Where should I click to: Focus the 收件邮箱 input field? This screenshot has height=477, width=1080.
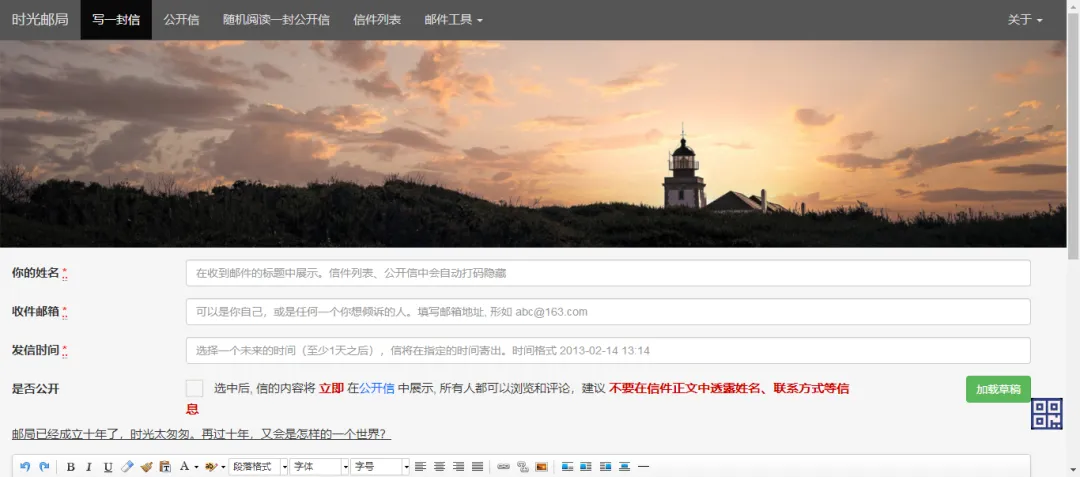click(608, 311)
